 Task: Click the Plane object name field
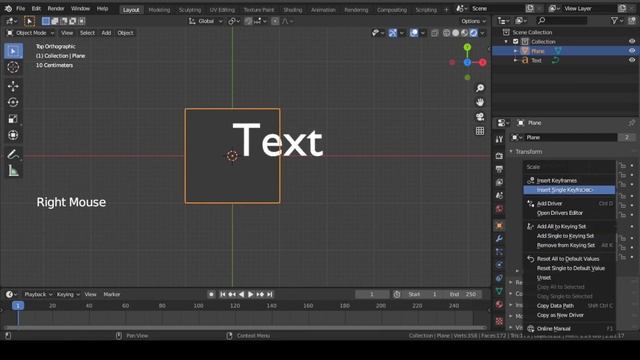click(569, 138)
